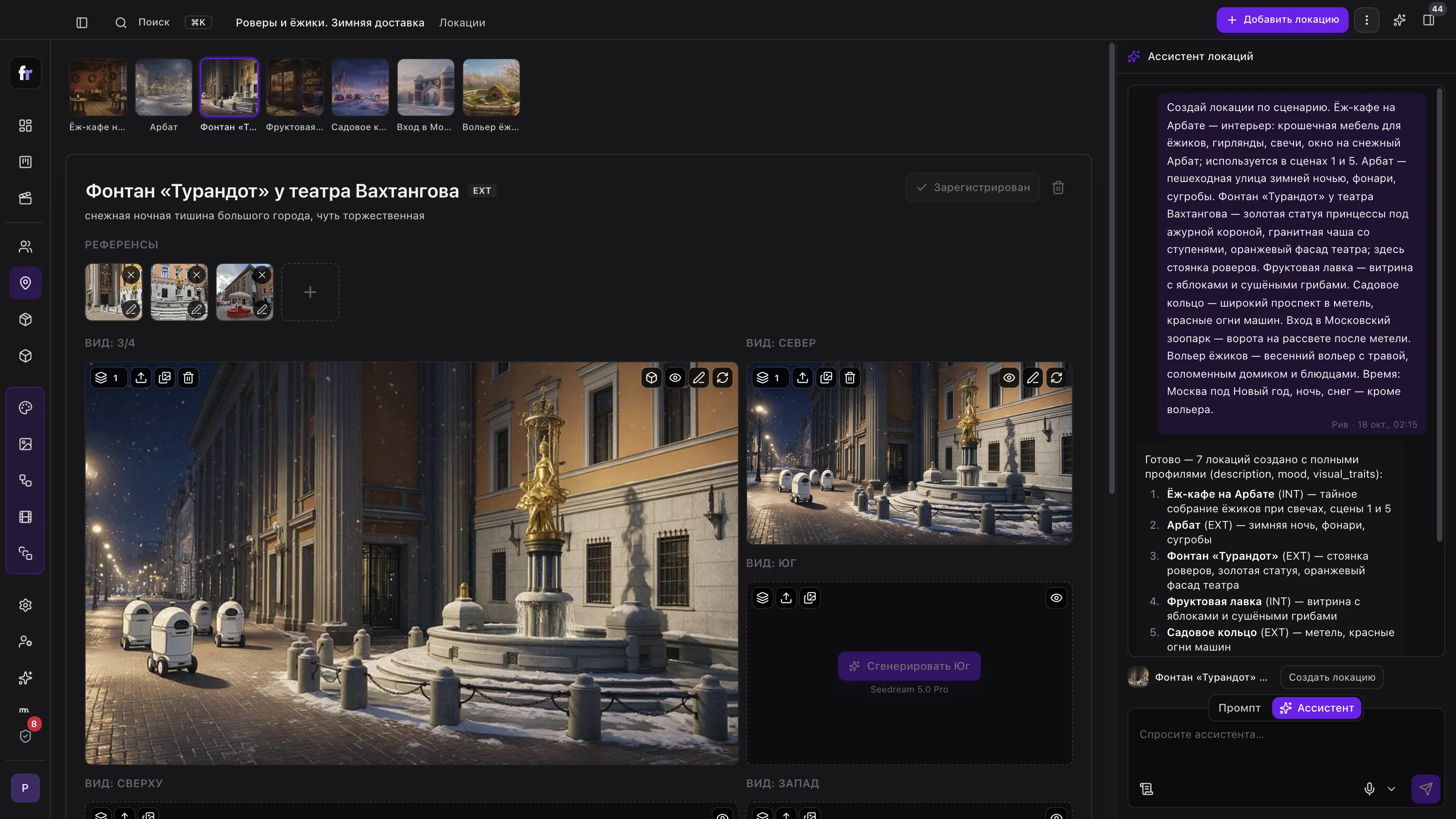The height and width of the screenshot is (819, 1456).
Task: Add a new reference image slot
Action: point(310,292)
